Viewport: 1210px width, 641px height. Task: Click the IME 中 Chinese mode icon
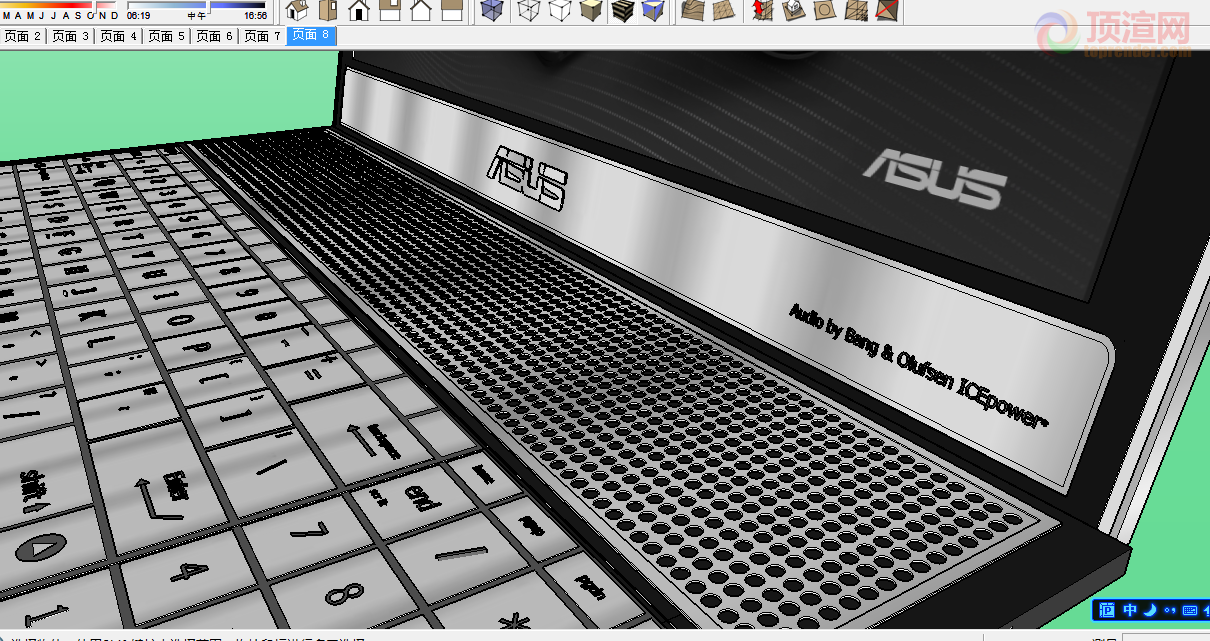point(1130,610)
